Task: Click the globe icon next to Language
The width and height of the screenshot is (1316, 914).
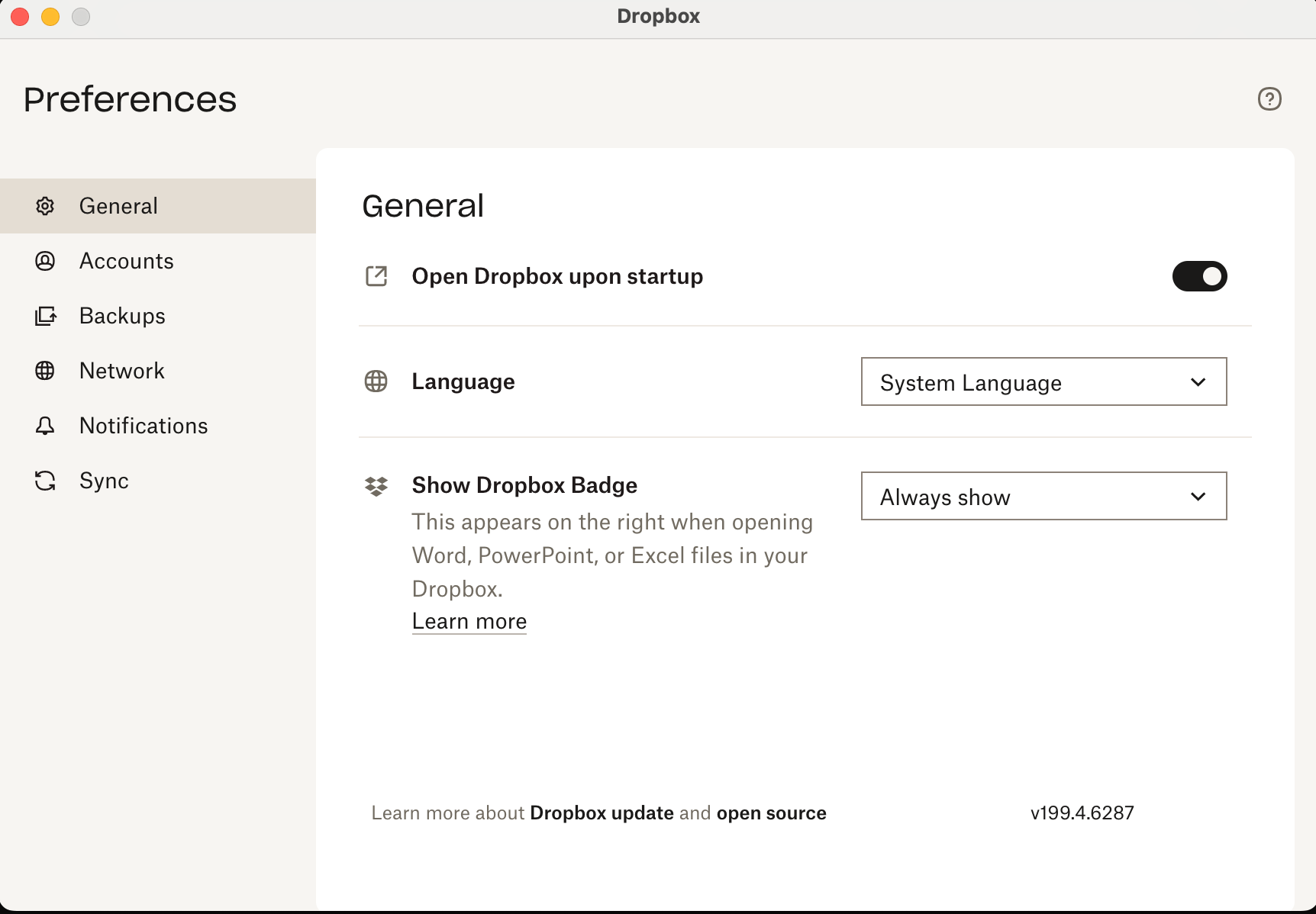Action: click(x=376, y=381)
